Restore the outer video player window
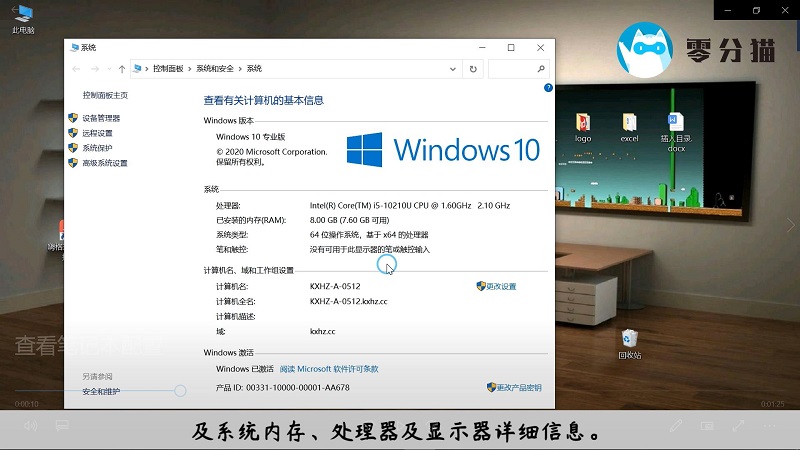This screenshot has height=450, width=800. pyautogui.click(x=756, y=10)
